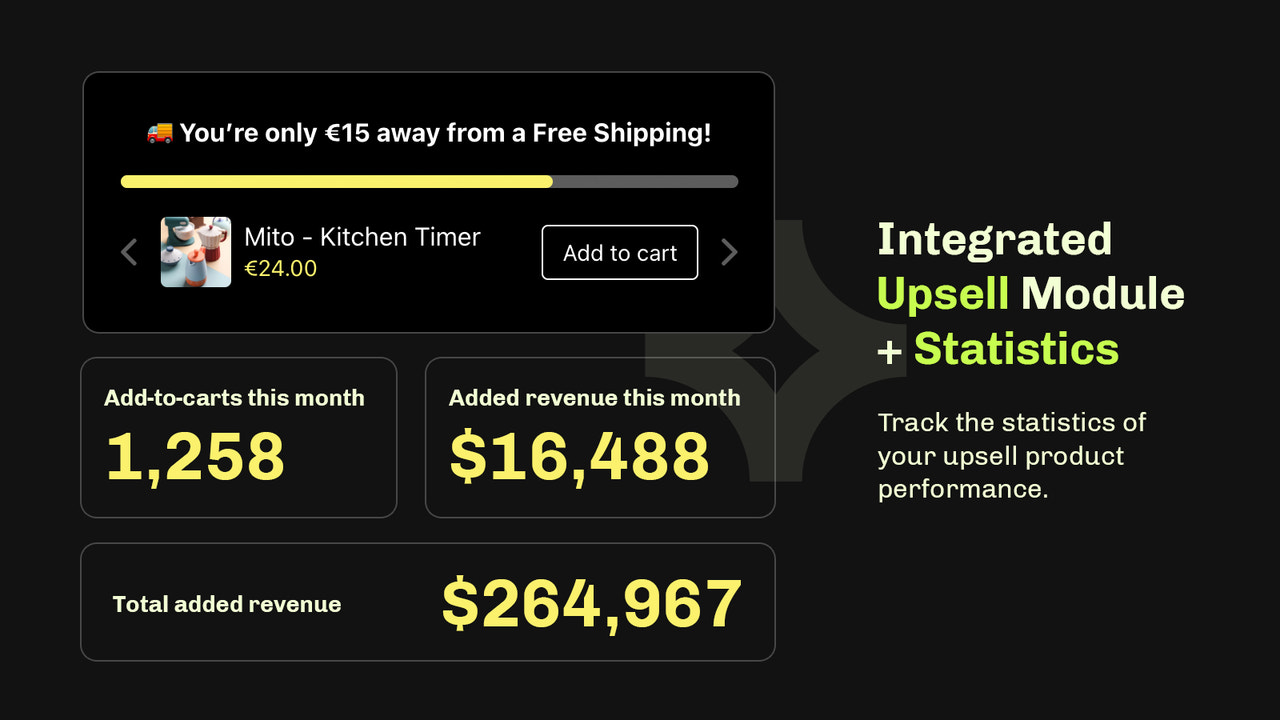The image size is (1280, 720).
Task: Select the €24.00 price label
Action: pos(281,268)
